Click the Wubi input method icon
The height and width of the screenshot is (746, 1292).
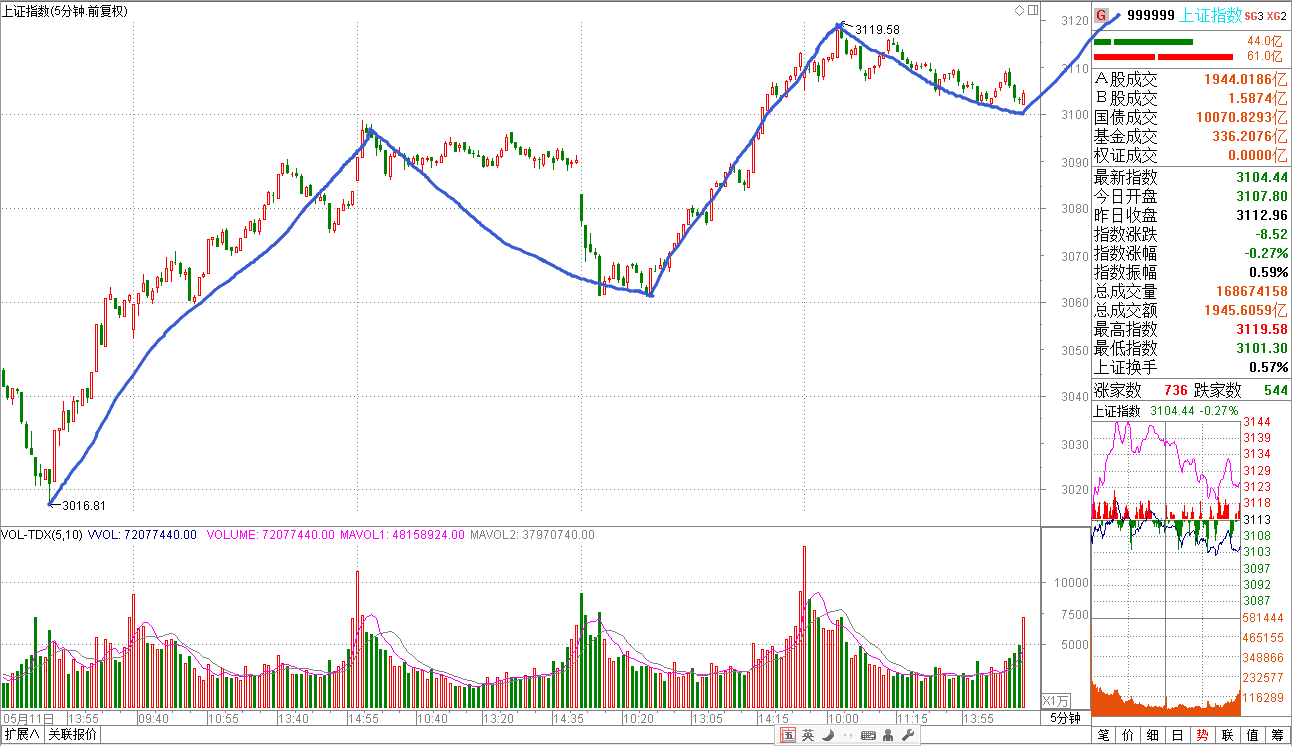pos(788,736)
